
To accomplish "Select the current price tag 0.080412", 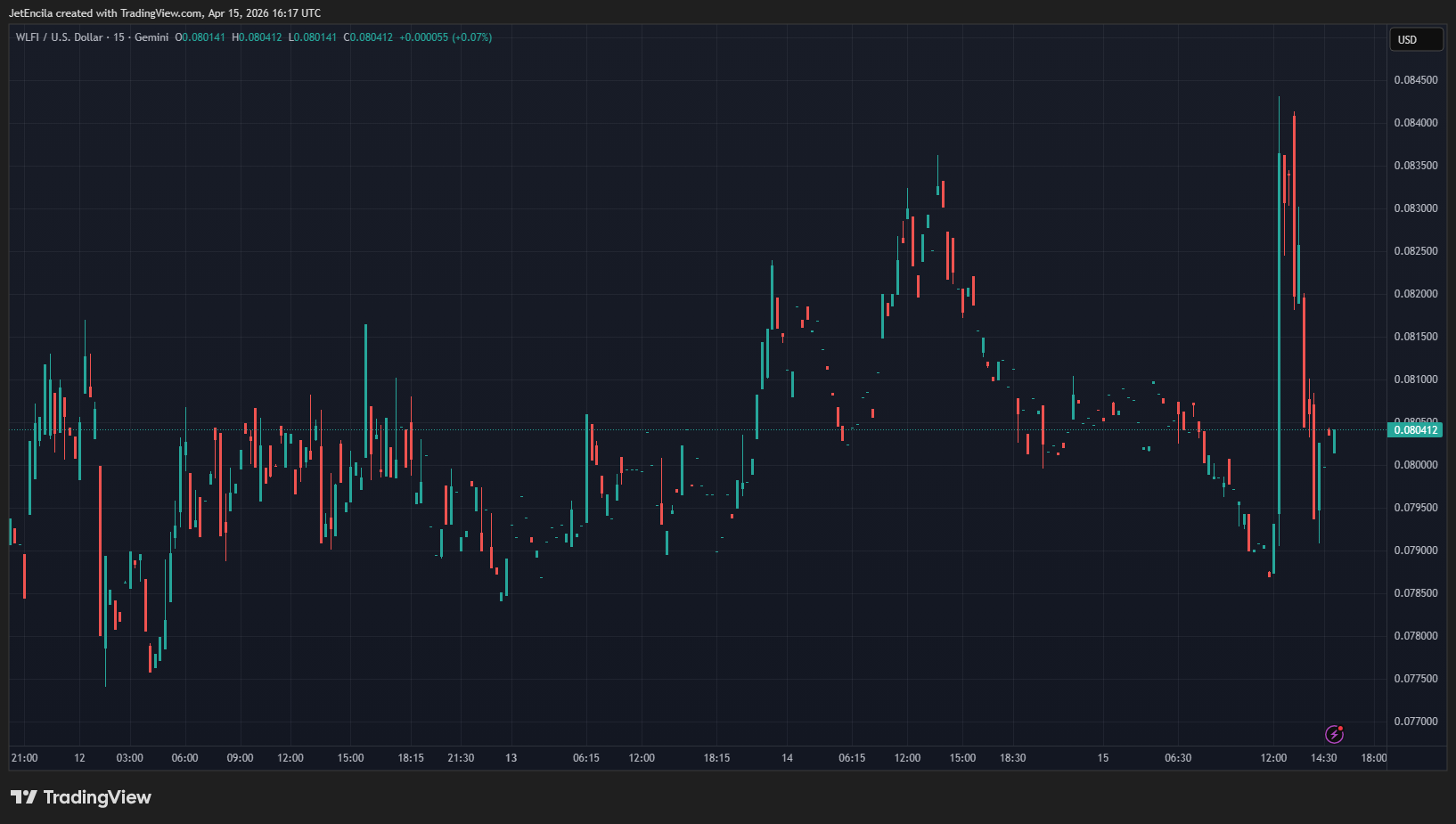I will pyautogui.click(x=1415, y=430).
